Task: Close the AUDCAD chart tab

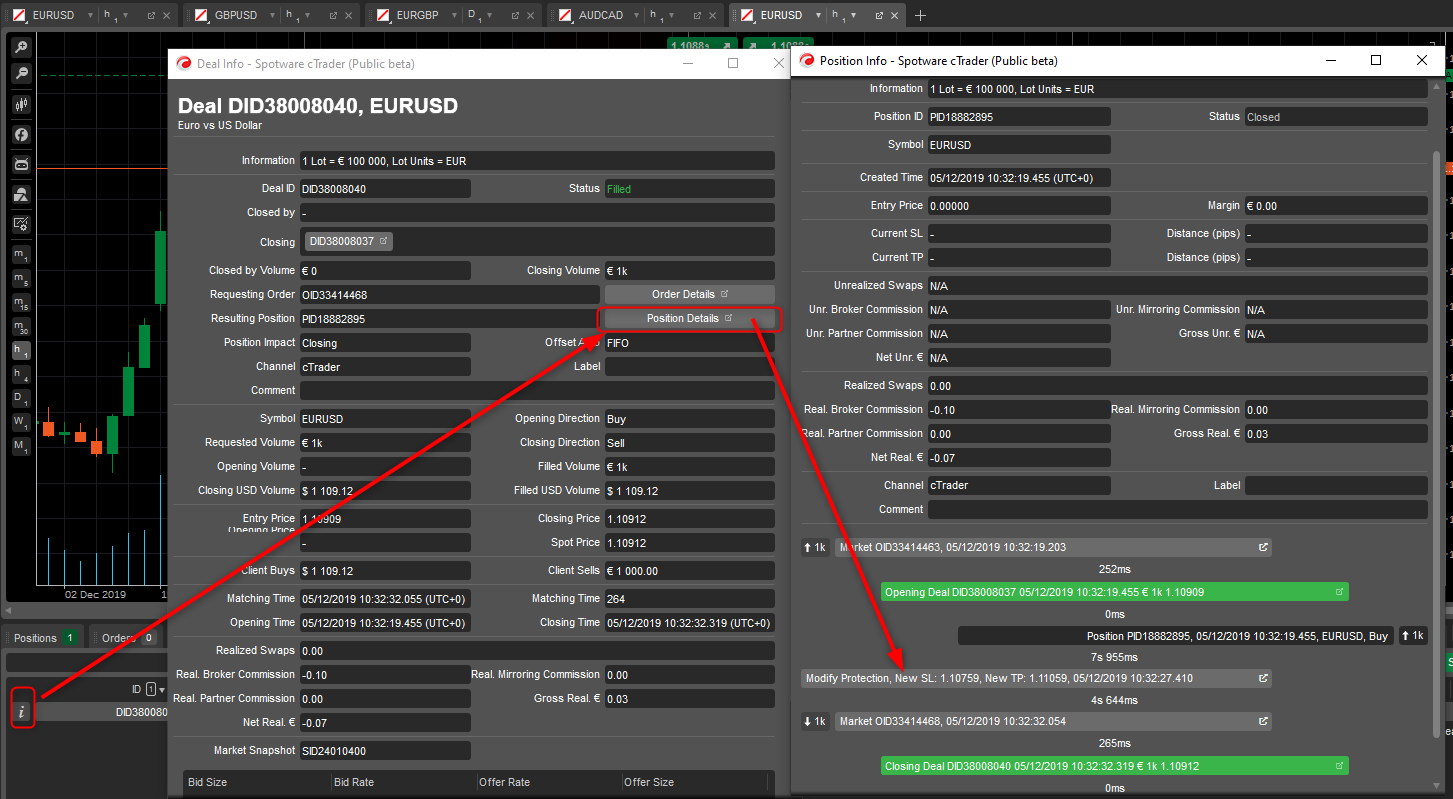Action: [x=714, y=16]
